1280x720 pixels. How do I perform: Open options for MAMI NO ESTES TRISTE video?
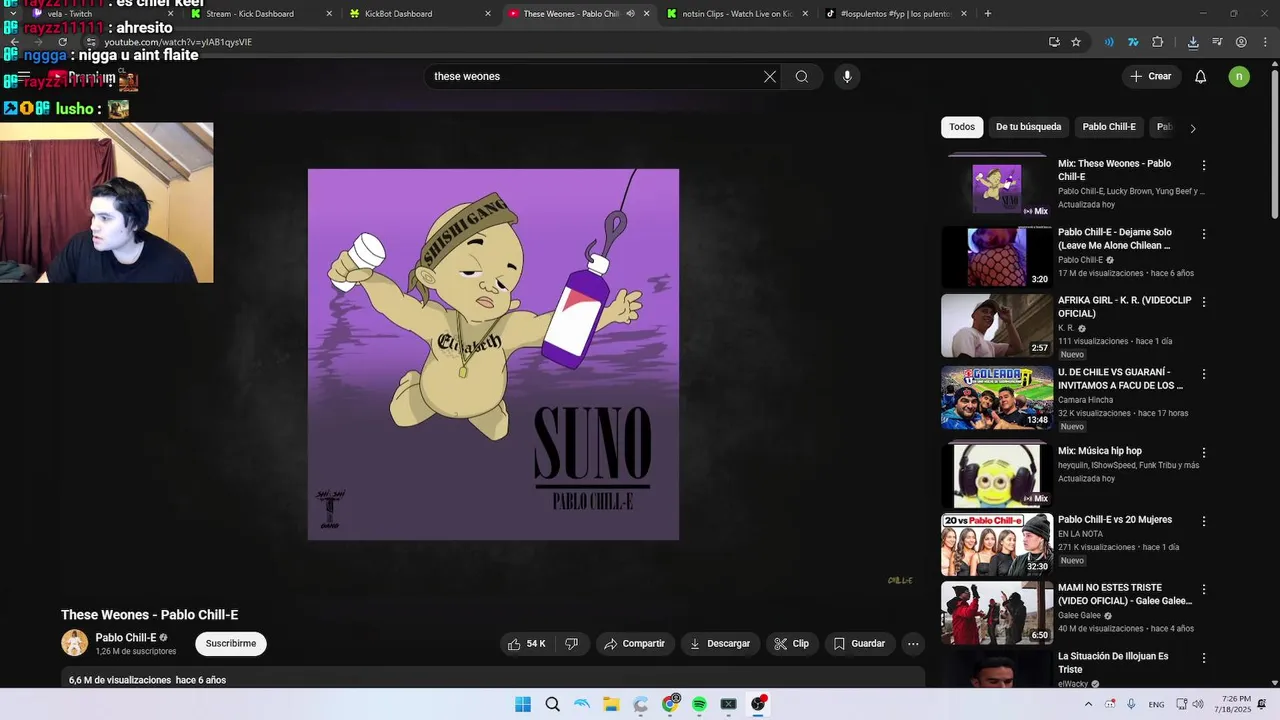(1204, 590)
